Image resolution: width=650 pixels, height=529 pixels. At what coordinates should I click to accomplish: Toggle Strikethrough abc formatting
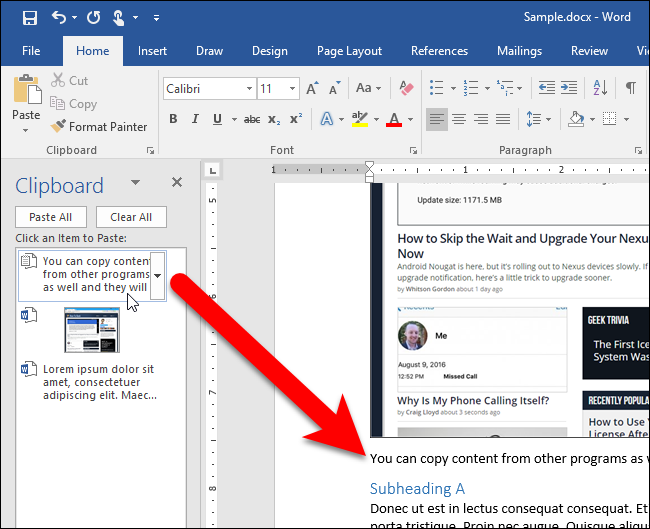[252, 119]
